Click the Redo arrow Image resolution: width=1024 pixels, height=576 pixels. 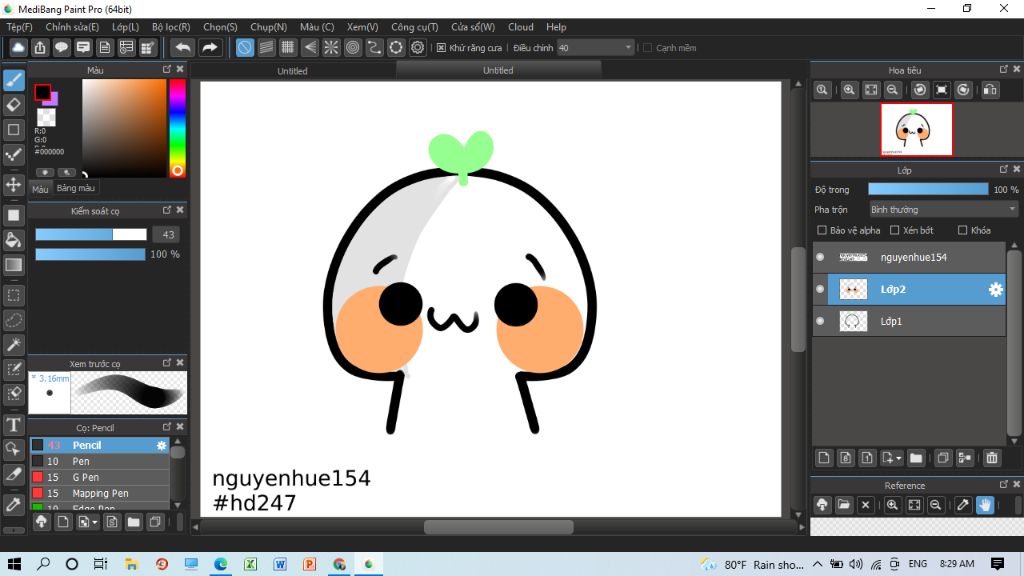coord(209,48)
